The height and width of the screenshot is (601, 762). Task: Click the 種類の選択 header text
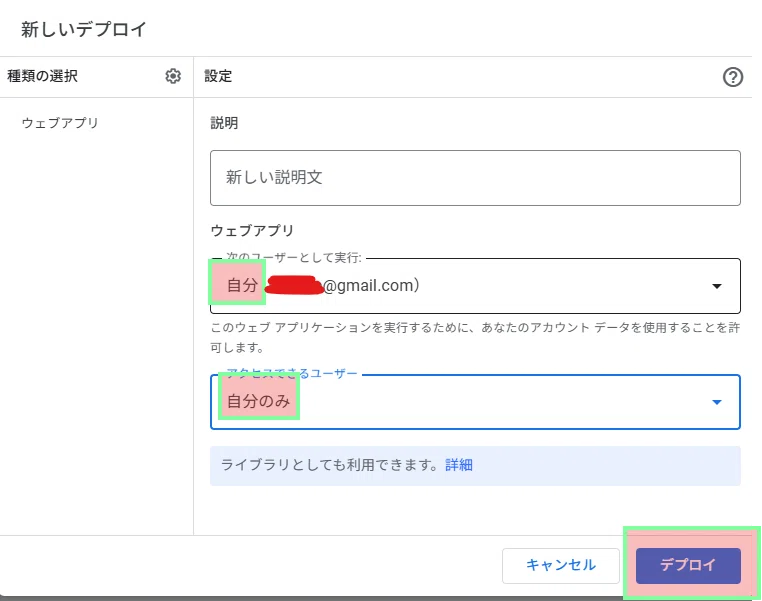42,76
